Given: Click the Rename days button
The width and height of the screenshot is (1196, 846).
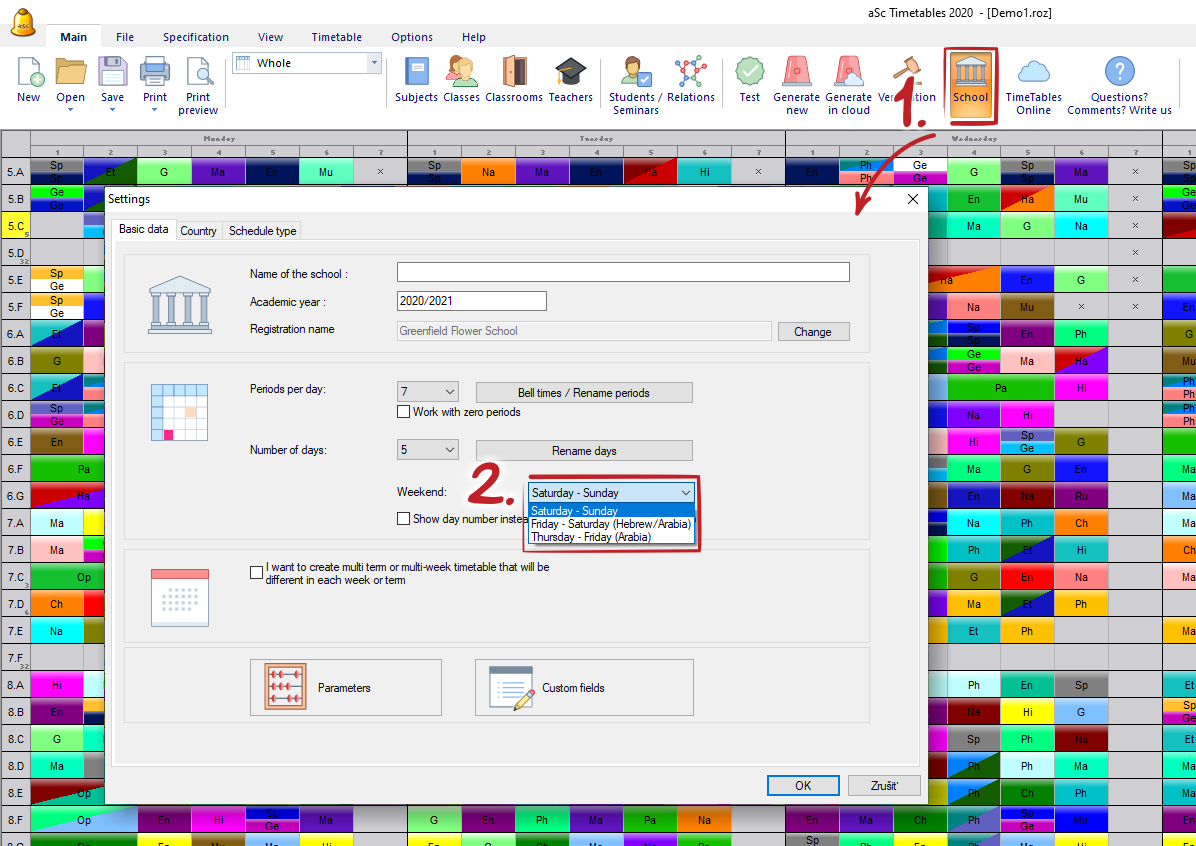Looking at the screenshot, I should pyautogui.click(x=584, y=451).
